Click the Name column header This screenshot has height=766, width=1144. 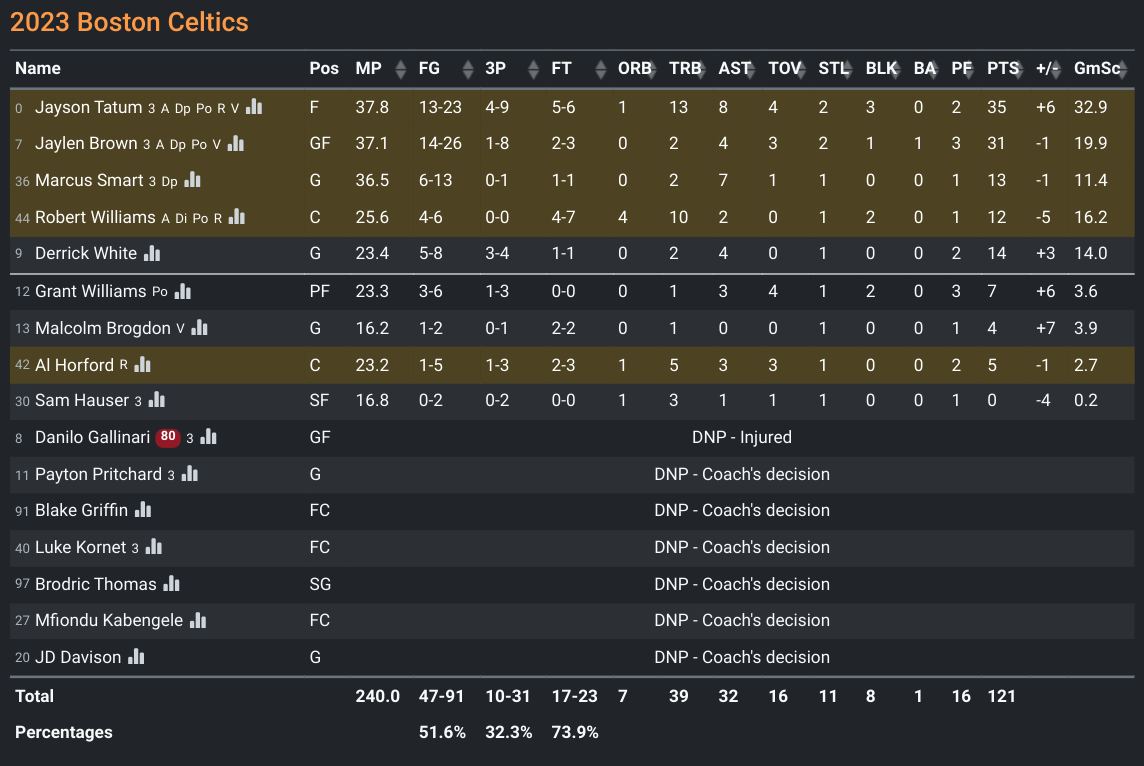[38, 69]
